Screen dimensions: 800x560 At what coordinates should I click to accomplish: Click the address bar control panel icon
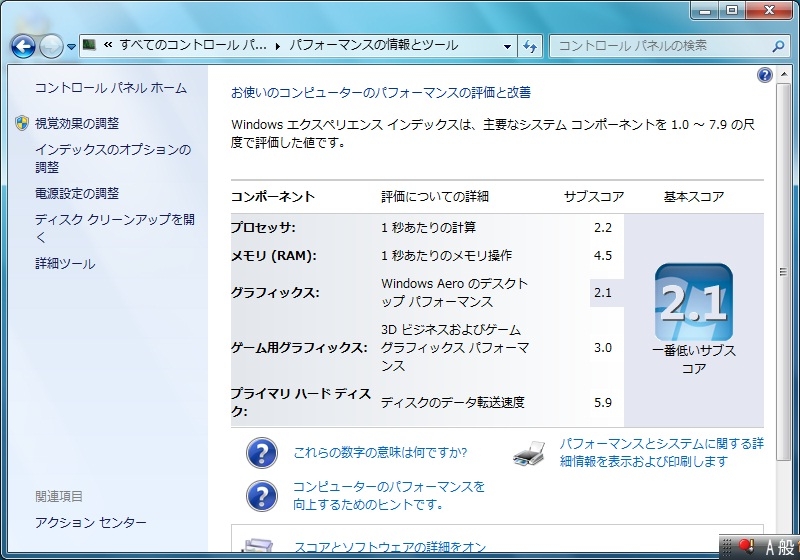point(89,45)
